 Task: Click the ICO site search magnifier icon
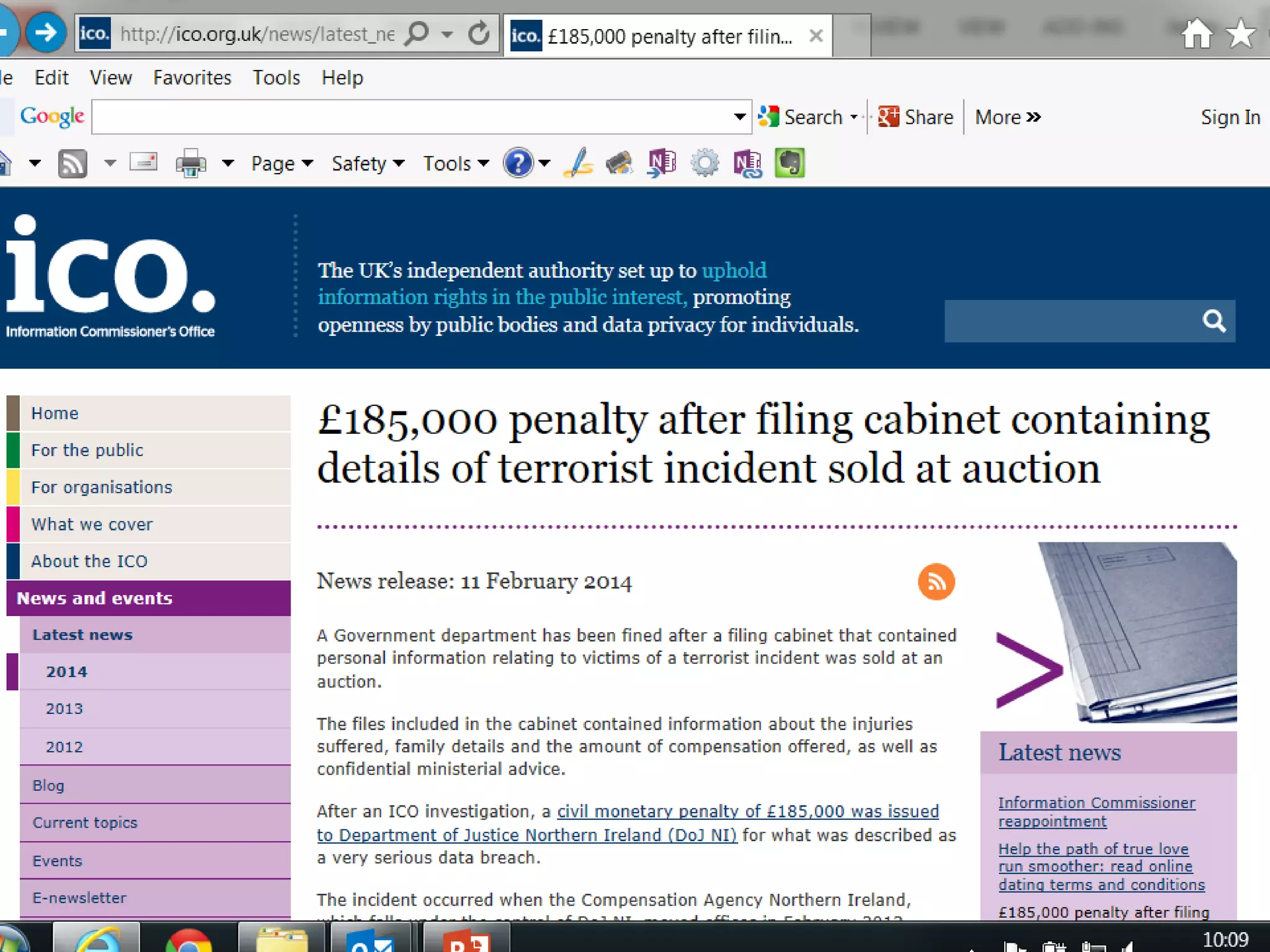coord(1214,321)
